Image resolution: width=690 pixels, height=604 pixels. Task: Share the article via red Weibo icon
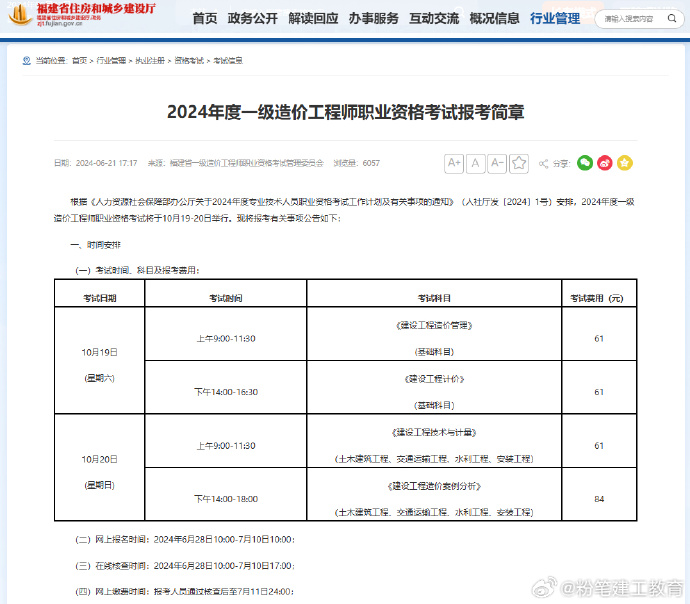click(x=605, y=163)
